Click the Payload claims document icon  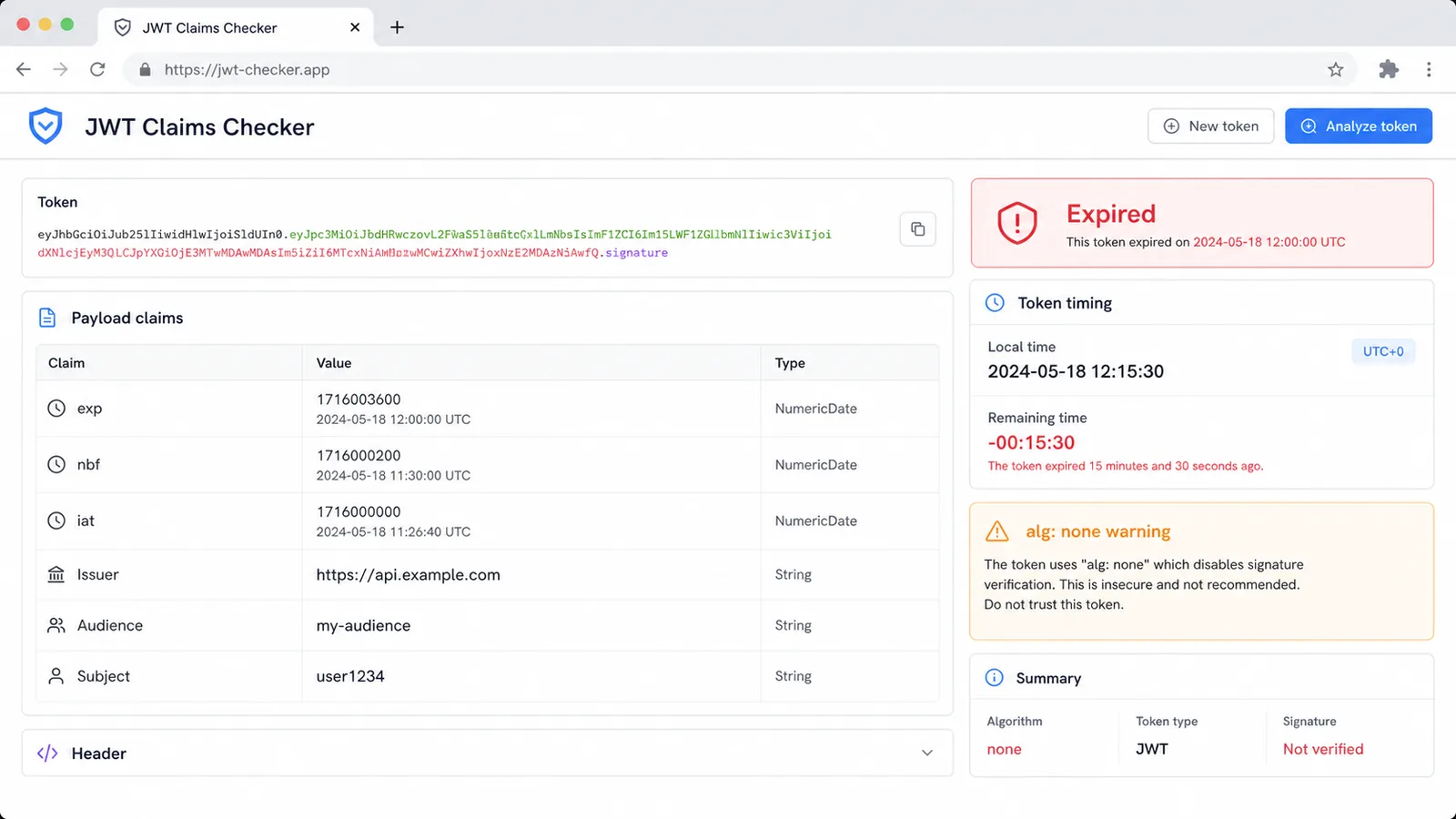[47, 318]
